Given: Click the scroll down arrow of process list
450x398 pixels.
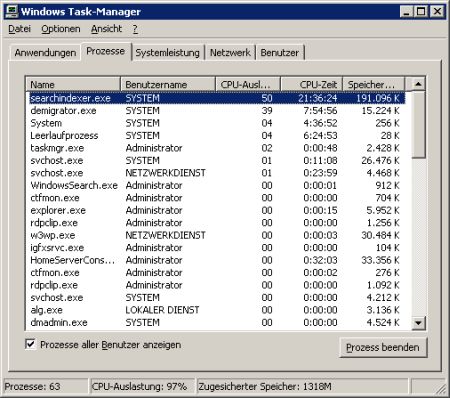Looking at the screenshot, I should tap(418, 323).
